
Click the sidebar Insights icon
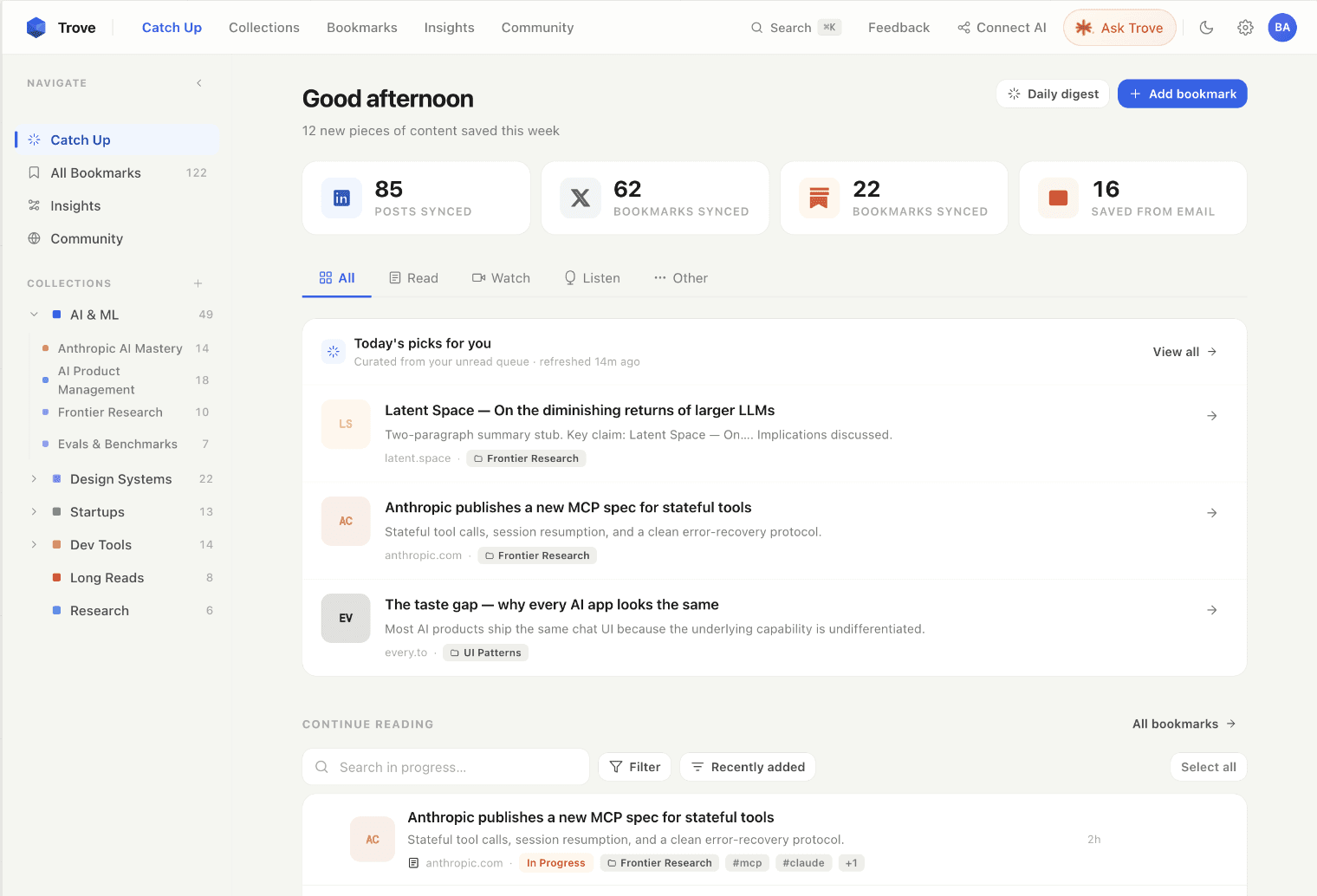tap(35, 205)
